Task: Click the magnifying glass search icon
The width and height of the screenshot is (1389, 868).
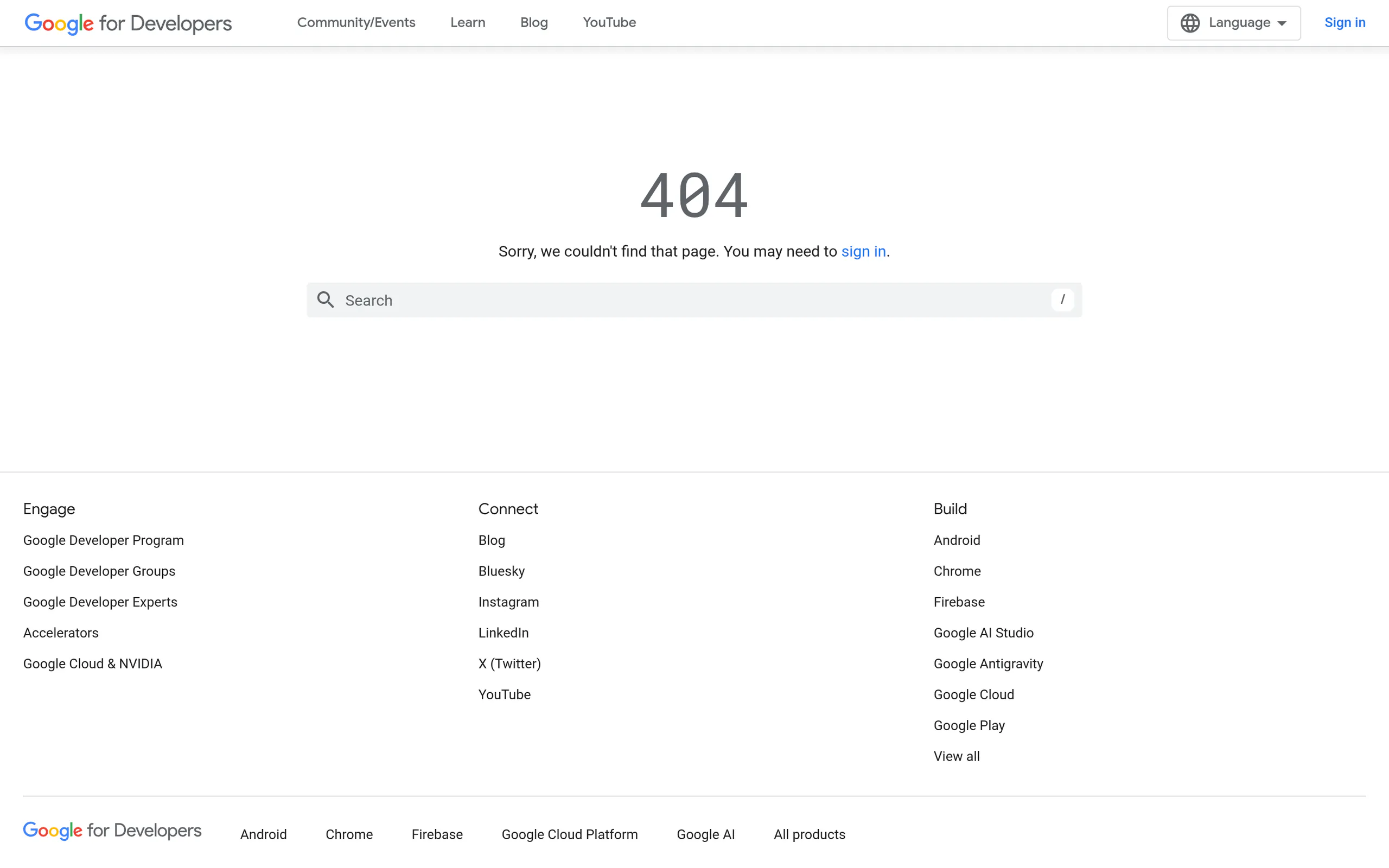Action: [326, 299]
